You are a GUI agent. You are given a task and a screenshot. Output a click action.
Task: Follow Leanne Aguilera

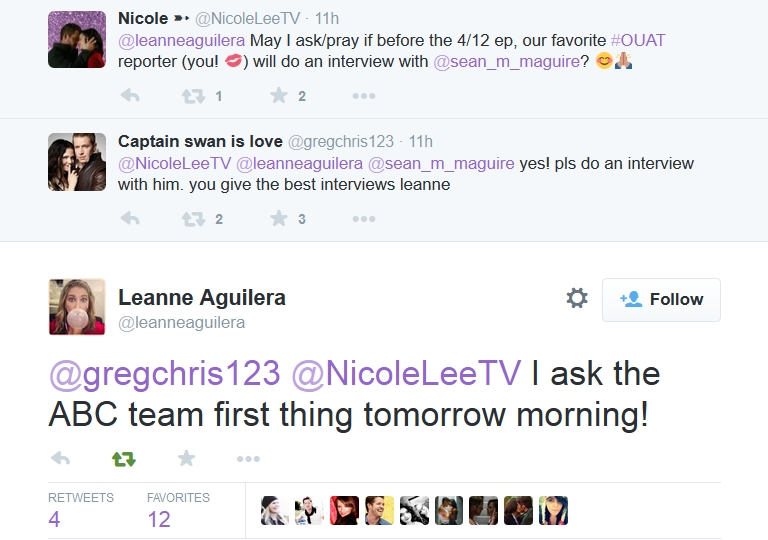661,299
